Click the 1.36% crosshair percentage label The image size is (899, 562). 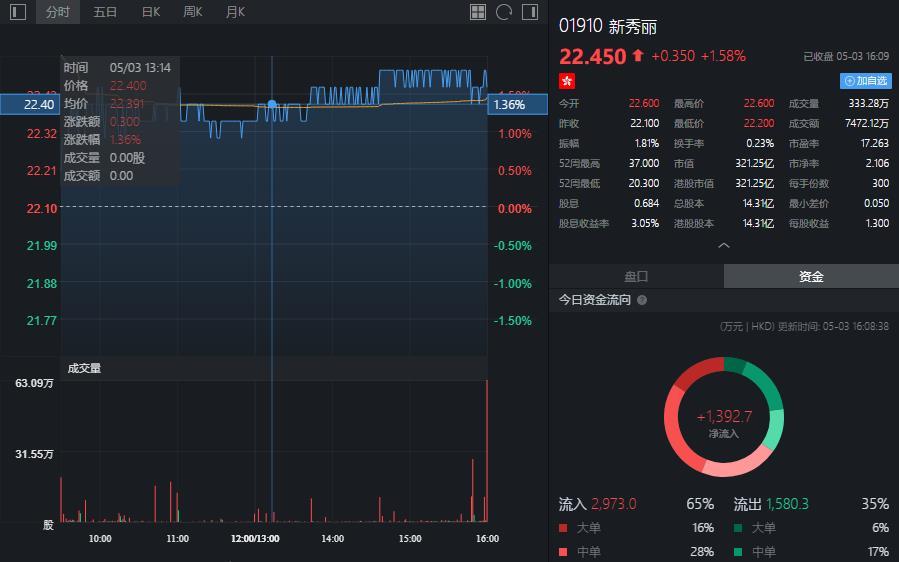point(510,104)
